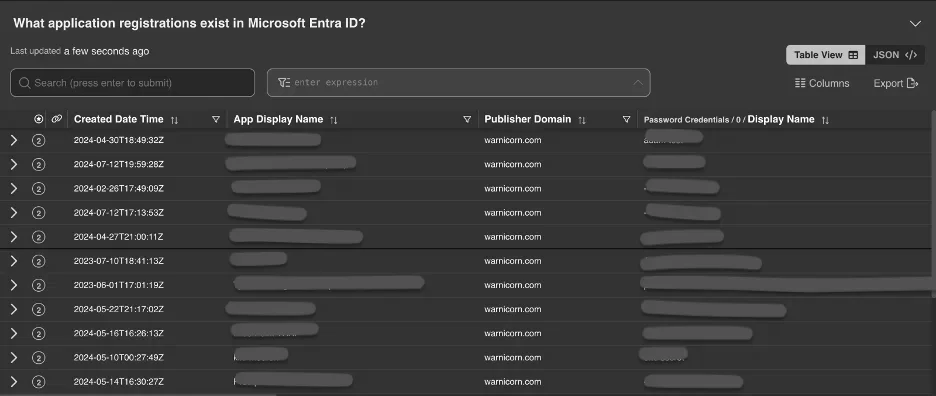Click warnicorn.com in the 2024-07-12T19:59:28Z row
Screen dimensions: 936x396
(x=513, y=164)
